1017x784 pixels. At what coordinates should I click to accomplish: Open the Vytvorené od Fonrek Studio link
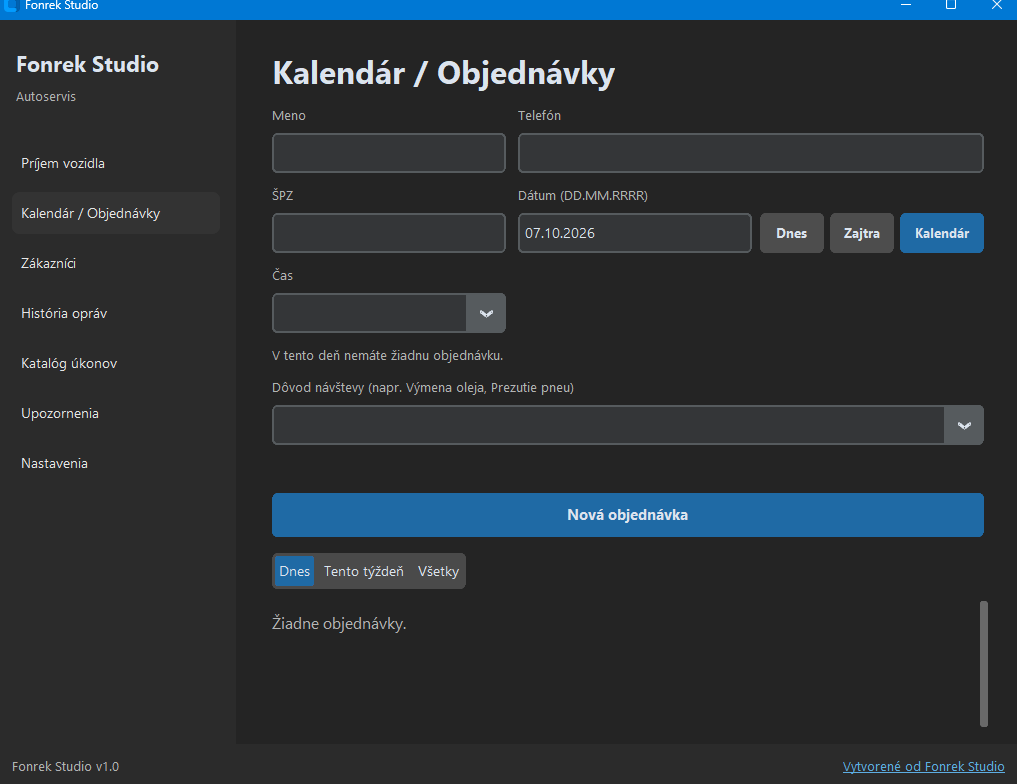click(924, 766)
